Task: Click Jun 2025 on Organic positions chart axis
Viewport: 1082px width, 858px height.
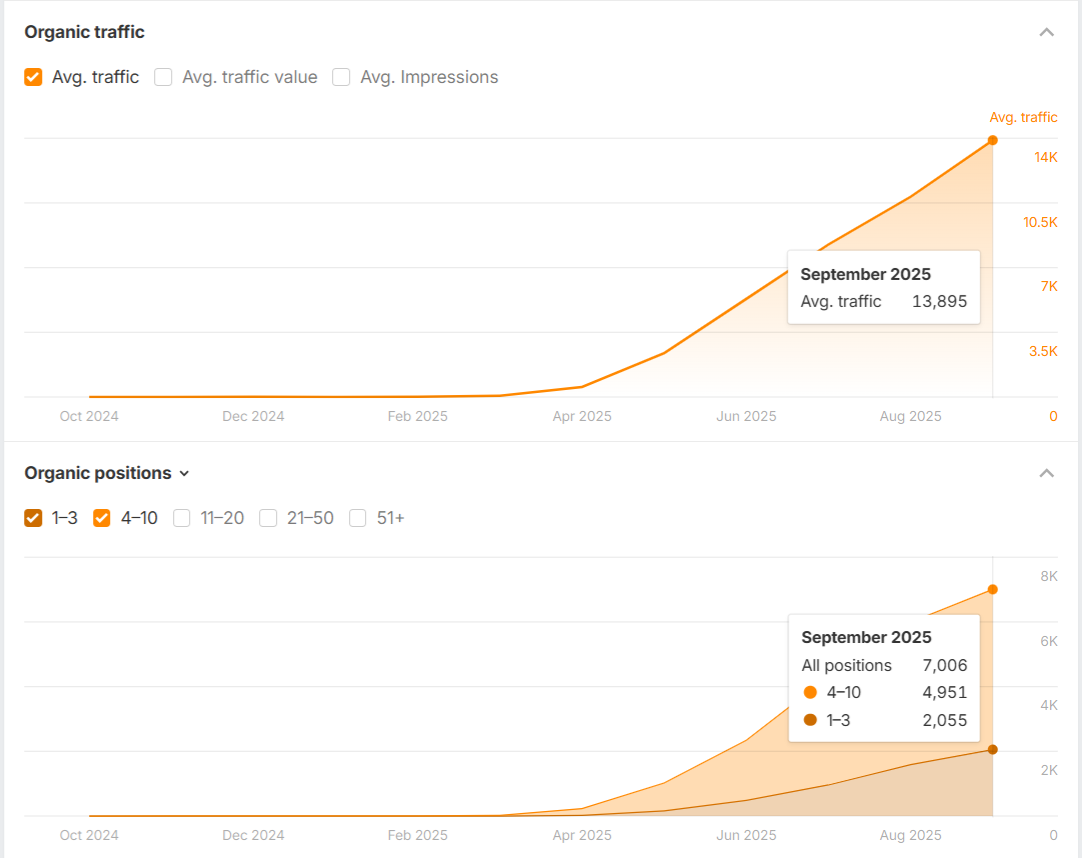Action: [746, 835]
